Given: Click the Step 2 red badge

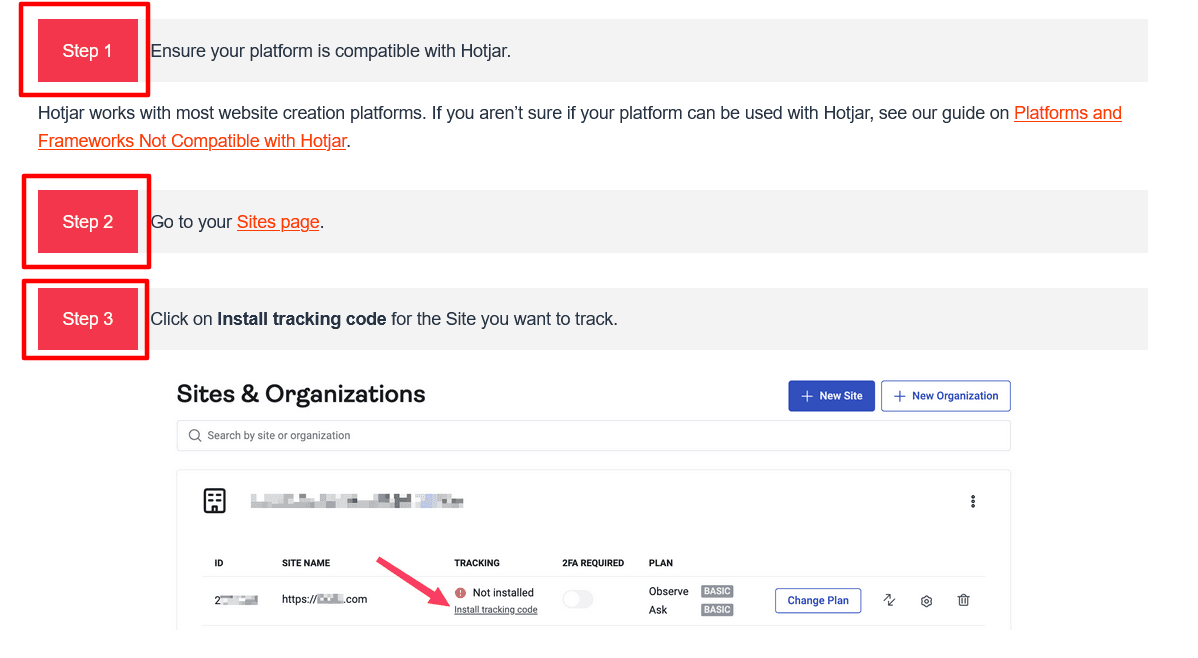Looking at the screenshot, I should 86,221.
